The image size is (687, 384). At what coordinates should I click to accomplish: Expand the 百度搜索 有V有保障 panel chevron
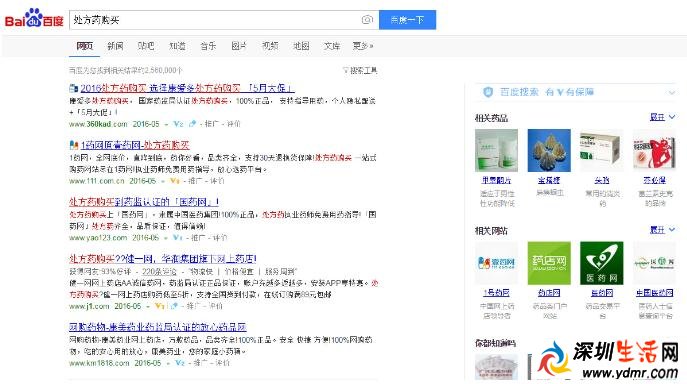click(672, 92)
